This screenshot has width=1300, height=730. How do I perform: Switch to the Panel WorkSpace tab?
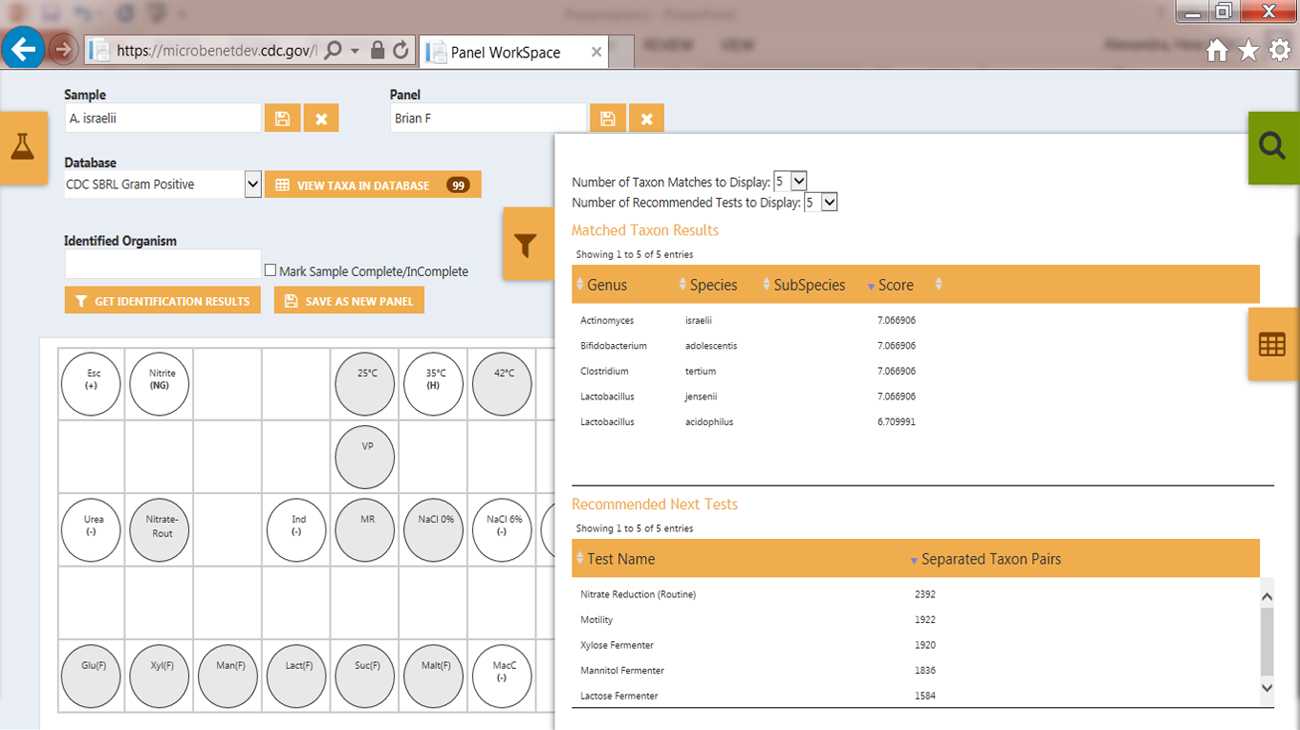505,52
